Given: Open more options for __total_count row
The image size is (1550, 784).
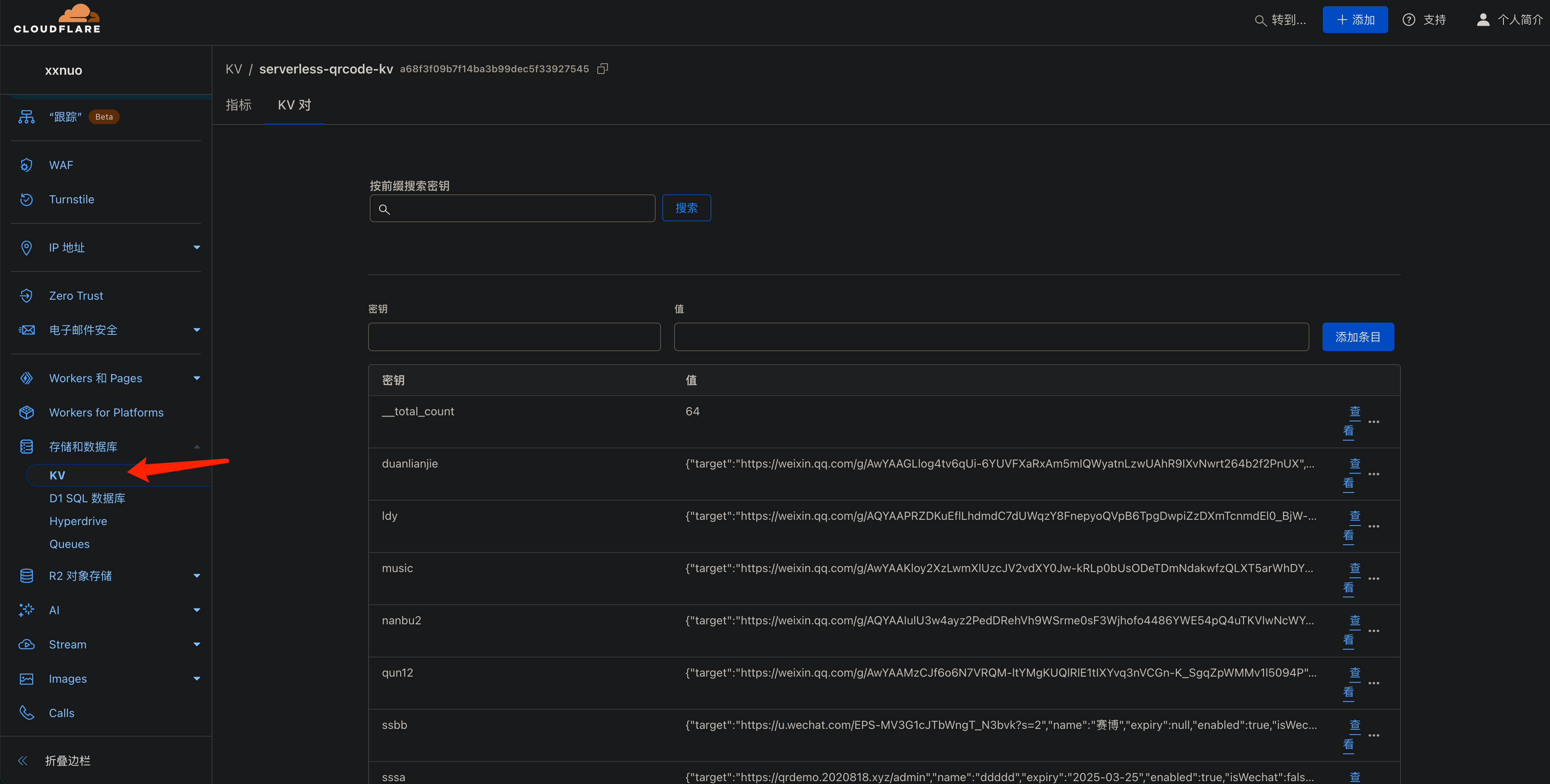Looking at the screenshot, I should pyautogui.click(x=1374, y=421).
